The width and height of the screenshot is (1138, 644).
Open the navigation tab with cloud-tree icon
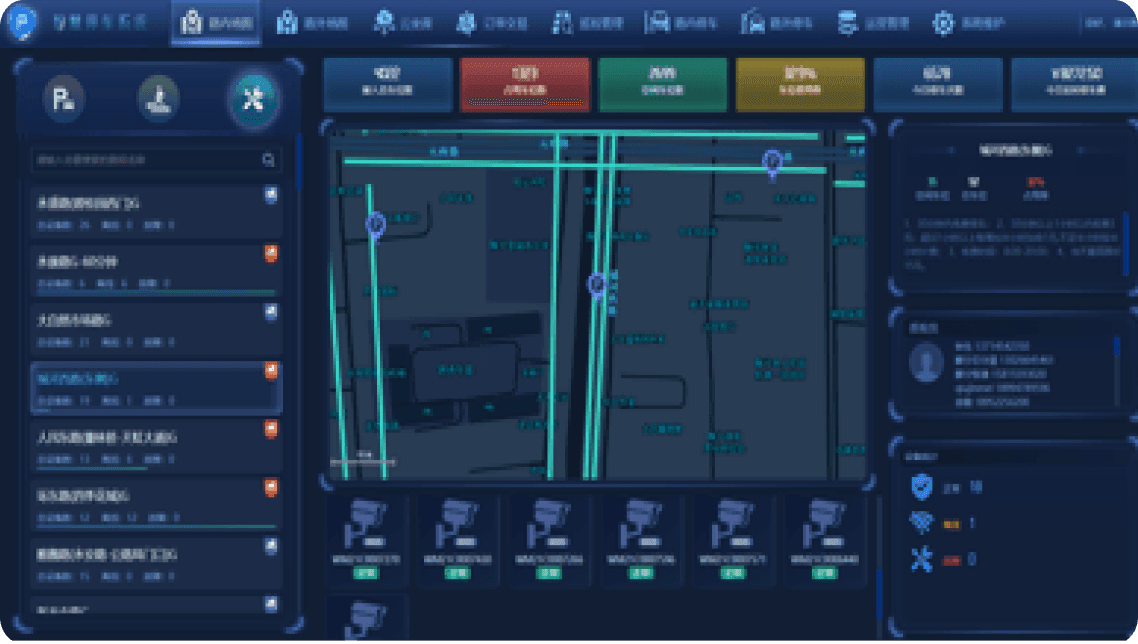[403, 23]
